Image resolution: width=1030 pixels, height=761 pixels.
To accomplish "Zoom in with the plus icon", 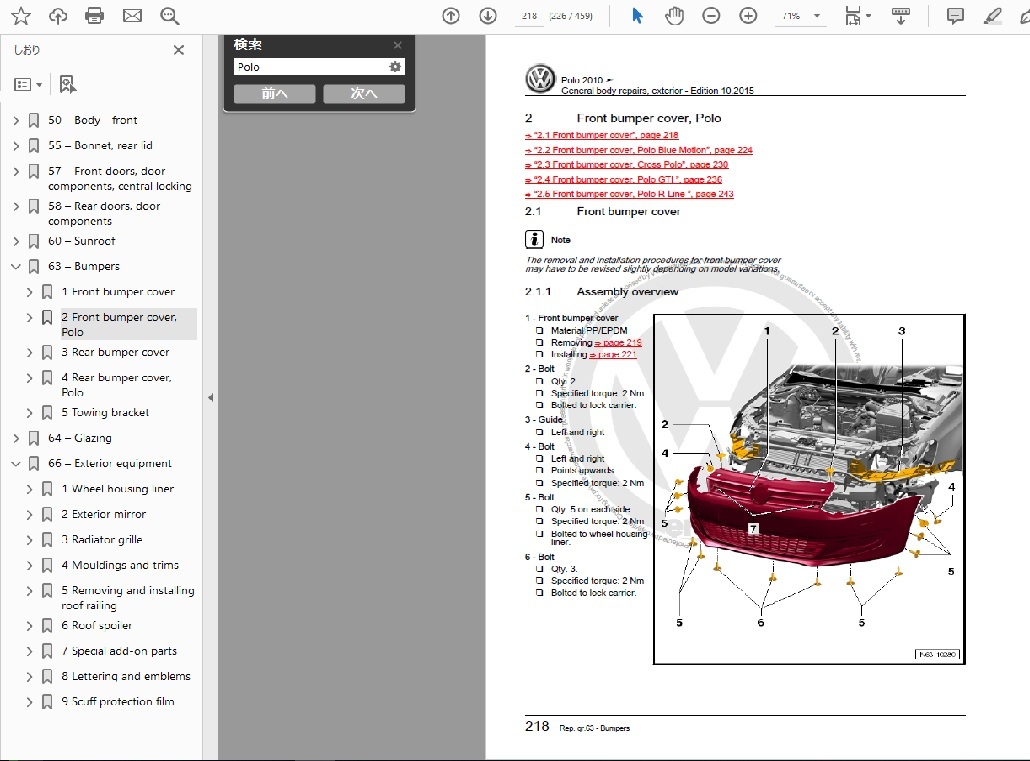I will coord(748,16).
